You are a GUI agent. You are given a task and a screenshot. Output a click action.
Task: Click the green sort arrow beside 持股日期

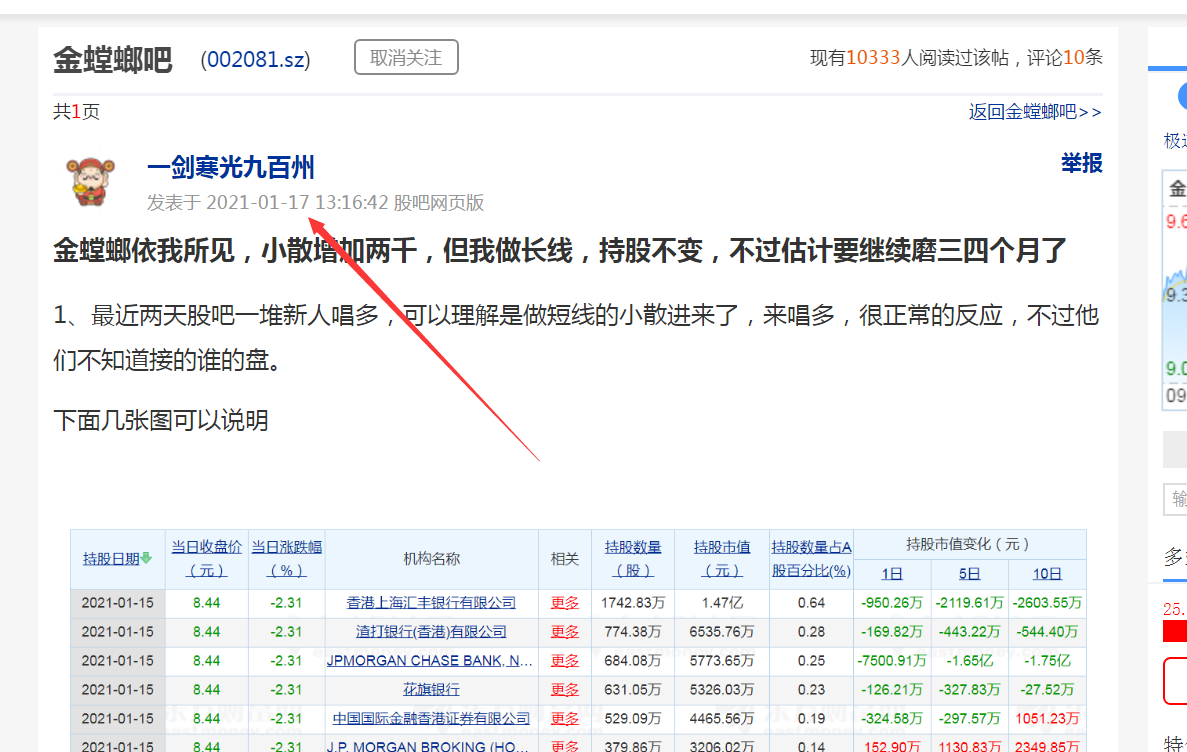click(x=146, y=558)
